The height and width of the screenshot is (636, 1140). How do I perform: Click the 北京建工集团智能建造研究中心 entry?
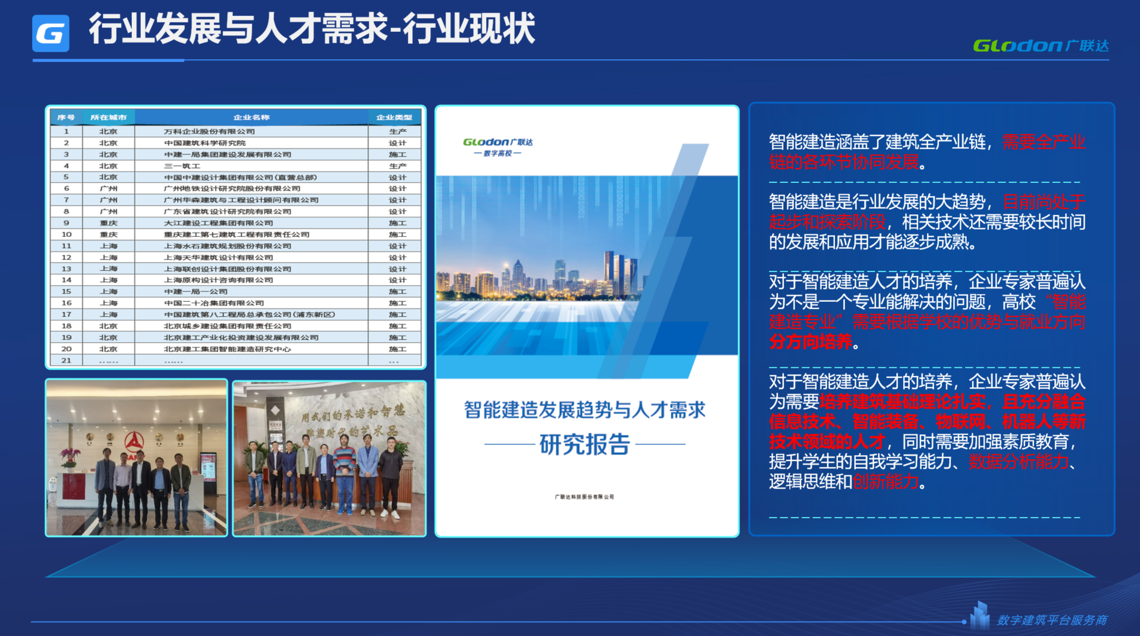pyautogui.click(x=227, y=349)
